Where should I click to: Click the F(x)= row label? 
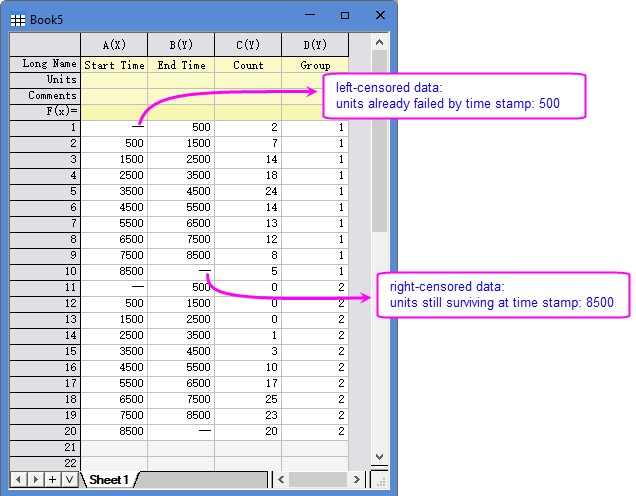[x=45, y=112]
